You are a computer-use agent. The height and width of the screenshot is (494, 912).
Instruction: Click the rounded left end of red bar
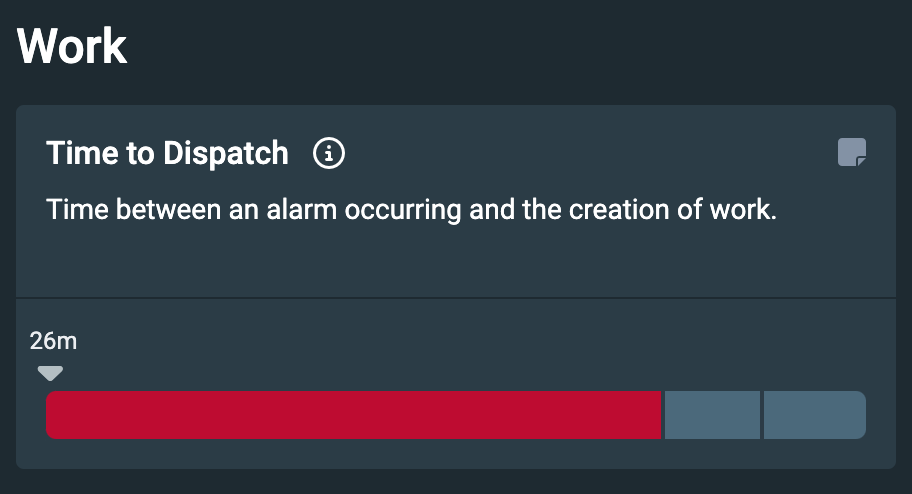(x=52, y=415)
